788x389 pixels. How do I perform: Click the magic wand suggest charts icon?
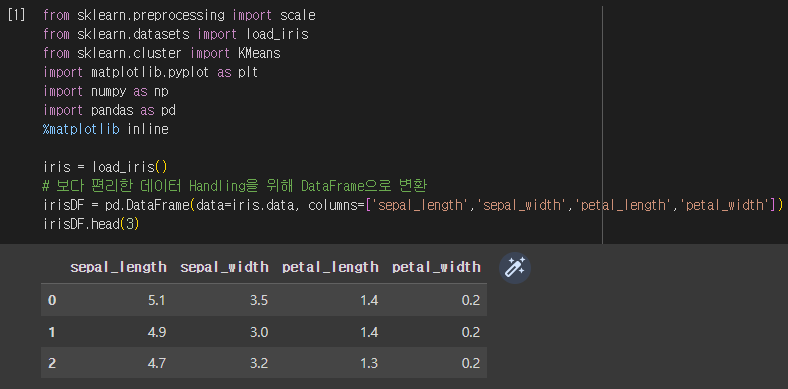point(515,268)
